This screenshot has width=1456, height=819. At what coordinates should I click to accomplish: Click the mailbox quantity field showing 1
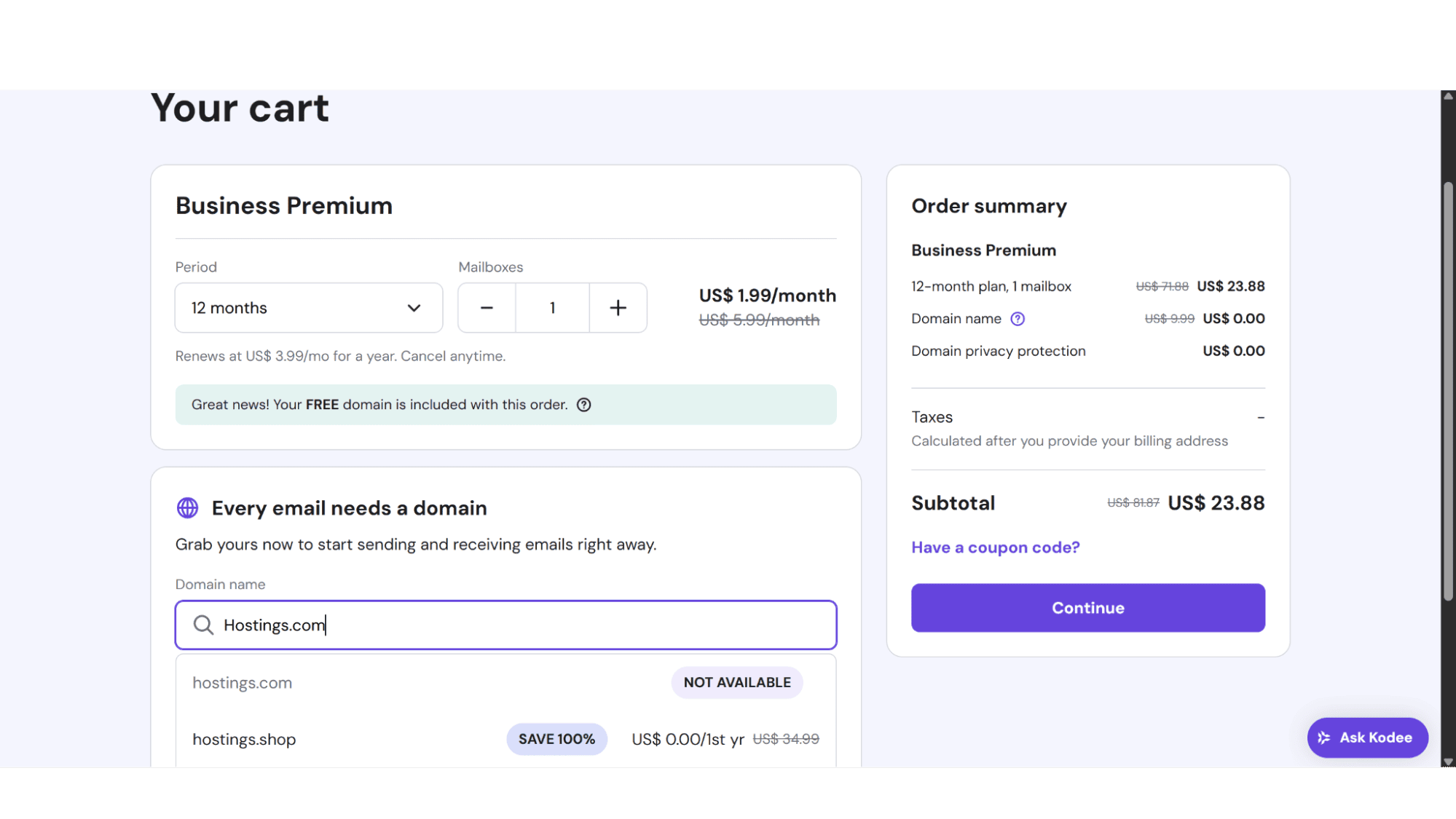pyautogui.click(x=551, y=307)
